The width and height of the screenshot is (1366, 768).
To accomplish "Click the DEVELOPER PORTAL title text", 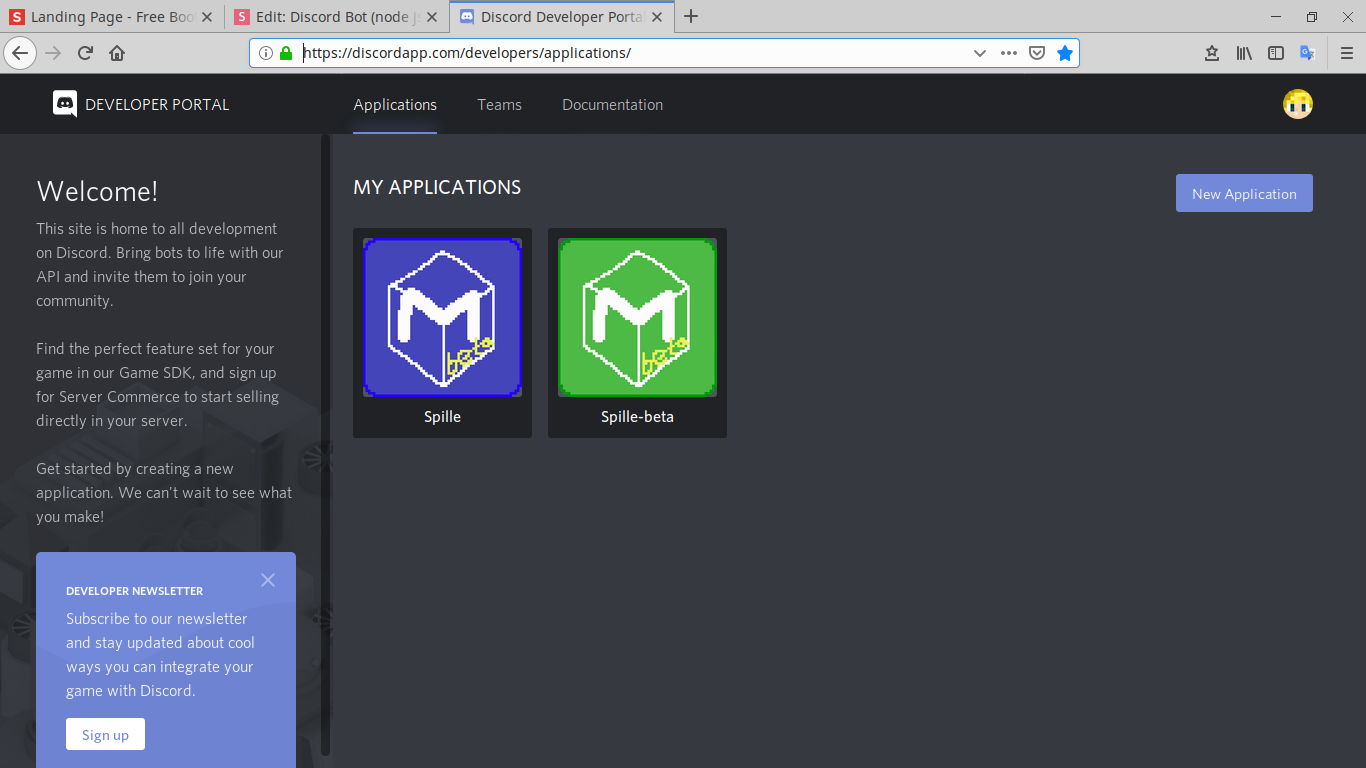I will coord(157,104).
